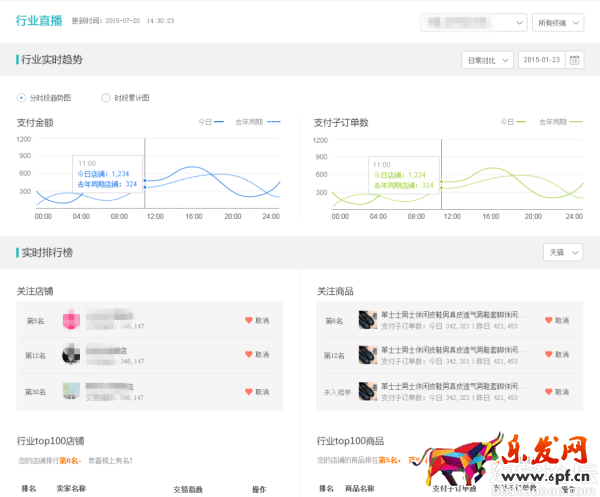Click heart icon for rank 30 store
Viewport: 600px width, 497px height.
pyautogui.click(x=249, y=390)
